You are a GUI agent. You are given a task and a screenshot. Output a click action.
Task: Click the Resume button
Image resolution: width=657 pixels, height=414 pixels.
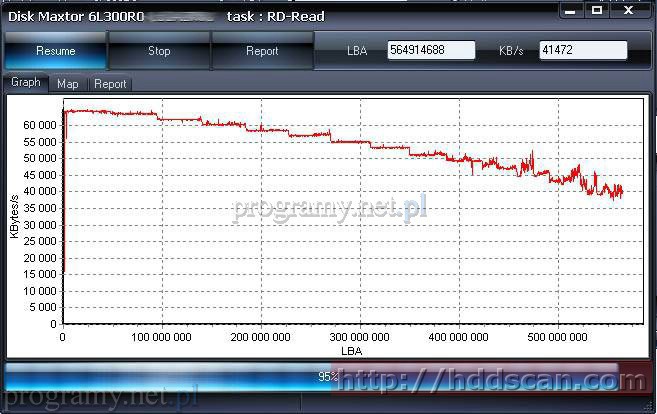(56, 51)
